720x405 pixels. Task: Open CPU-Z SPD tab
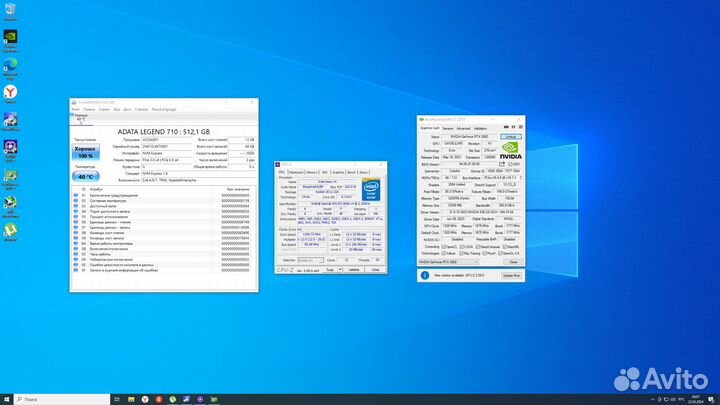click(x=325, y=172)
